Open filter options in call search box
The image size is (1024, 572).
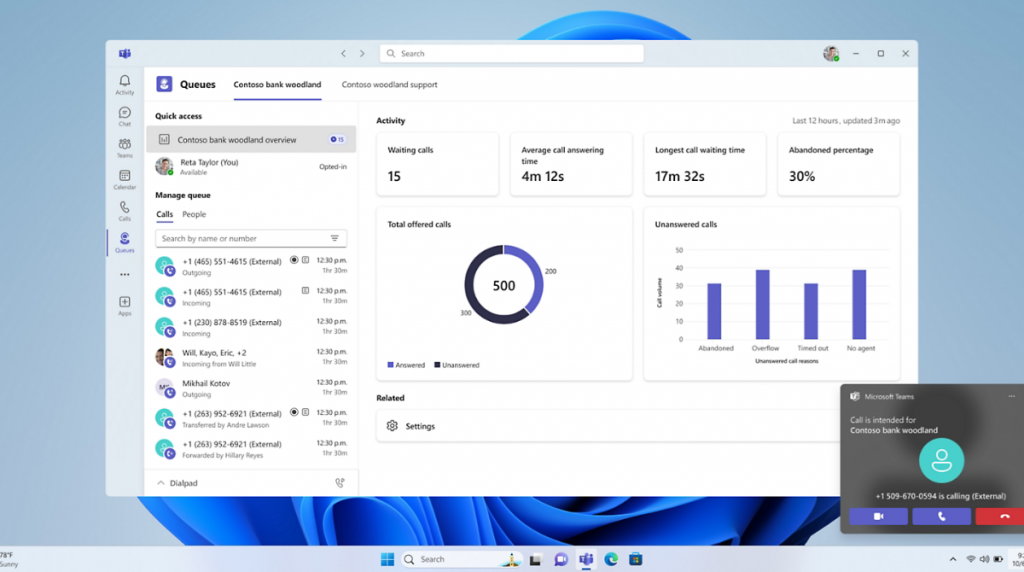pyautogui.click(x=334, y=238)
